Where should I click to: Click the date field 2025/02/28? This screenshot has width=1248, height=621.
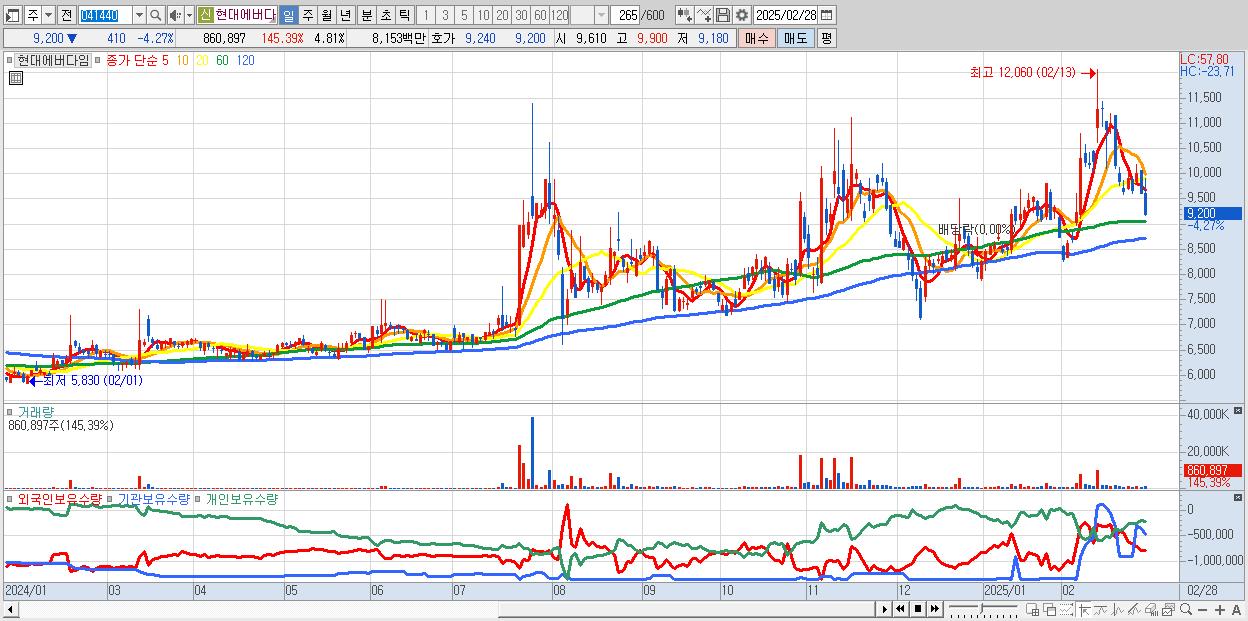pos(785,15)
